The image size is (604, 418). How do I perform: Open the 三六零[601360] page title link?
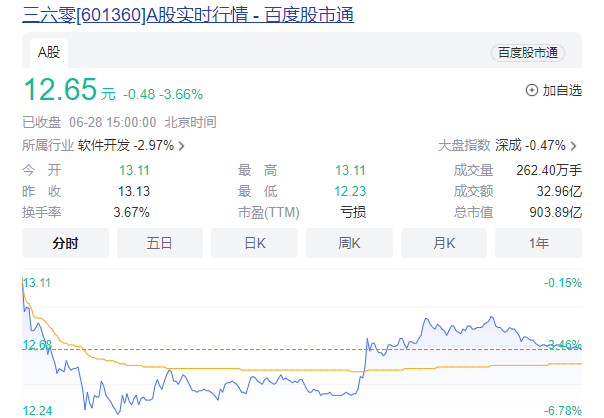point(187,14)
